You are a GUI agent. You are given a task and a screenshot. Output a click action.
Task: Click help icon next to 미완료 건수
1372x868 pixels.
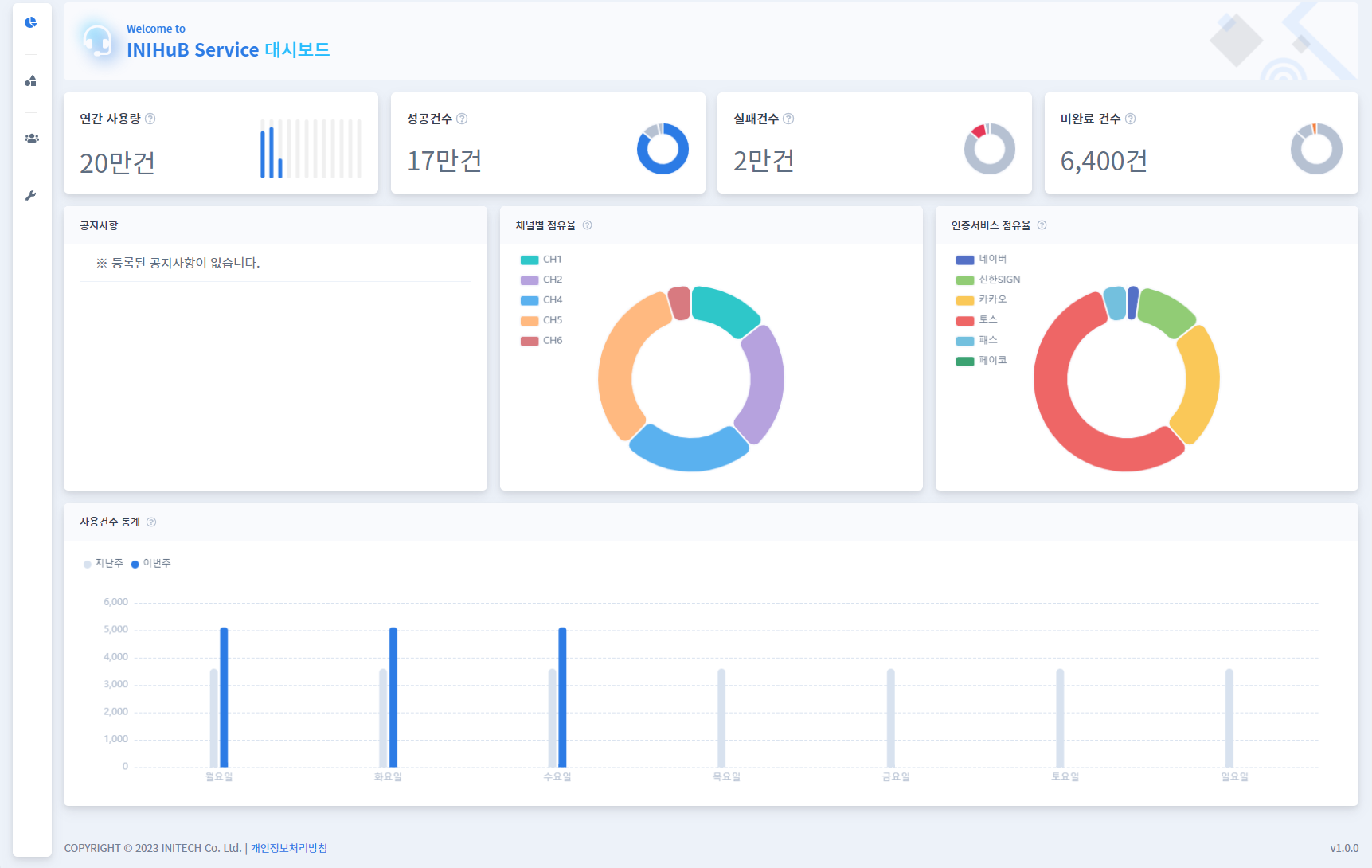coord(1130,119)
